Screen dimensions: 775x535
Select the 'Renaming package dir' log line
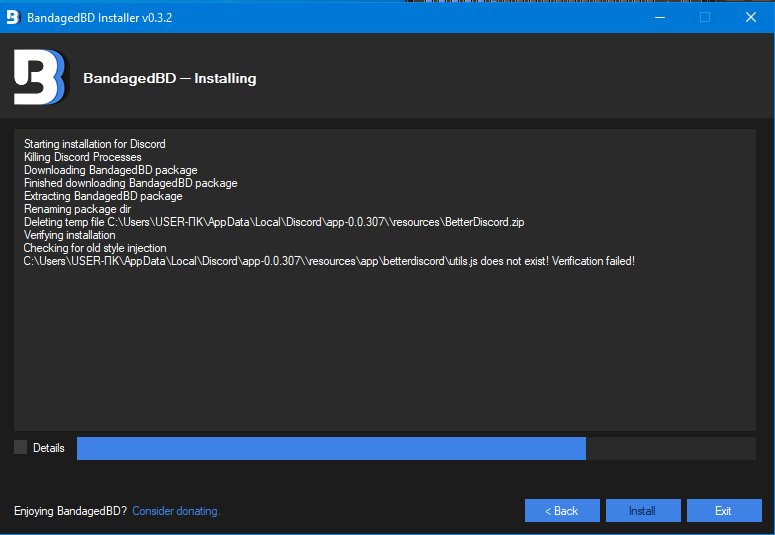pyautogui.click(x=77, y=209)
